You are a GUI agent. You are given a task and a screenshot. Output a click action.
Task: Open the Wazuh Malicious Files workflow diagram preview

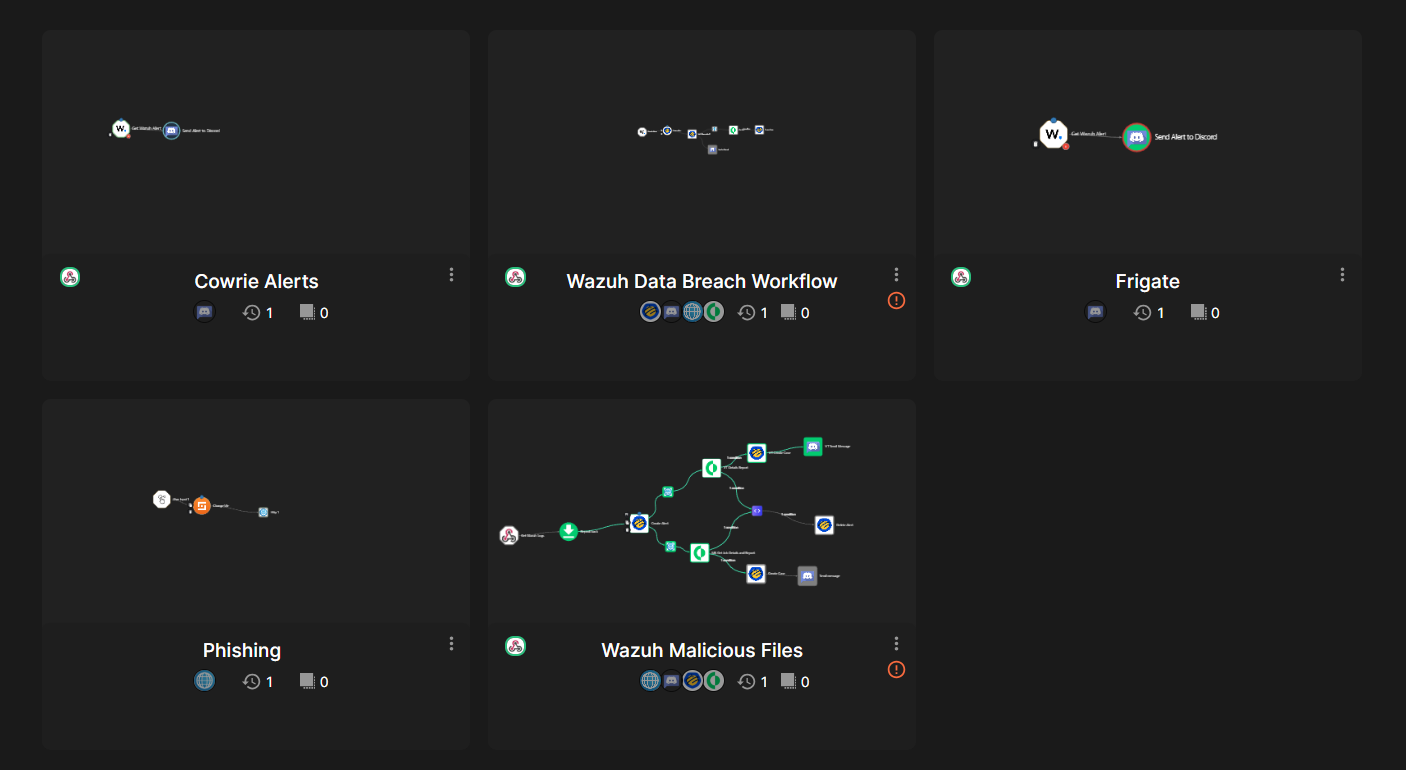point(702,511)
